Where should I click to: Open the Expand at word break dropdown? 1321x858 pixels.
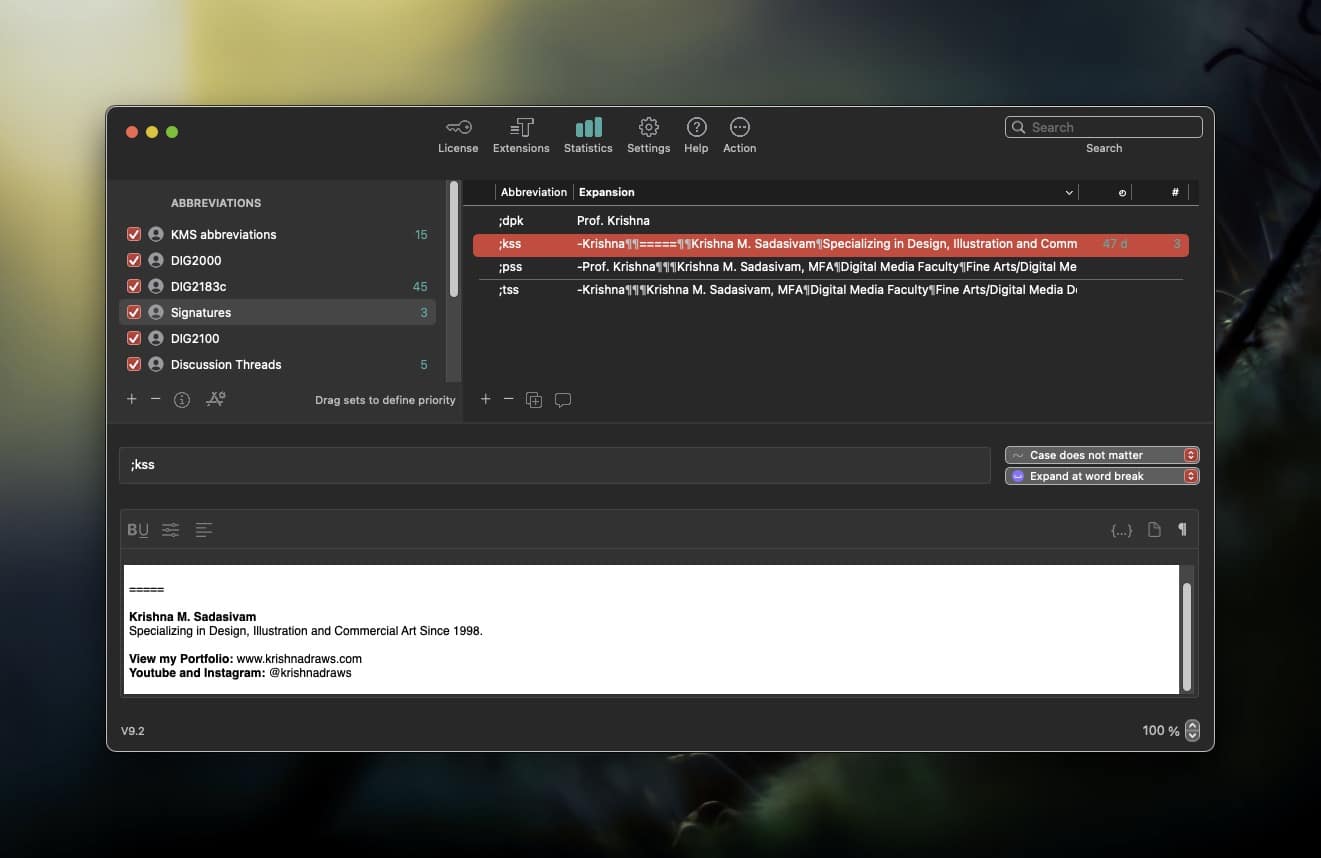(x=1101, y=476)
